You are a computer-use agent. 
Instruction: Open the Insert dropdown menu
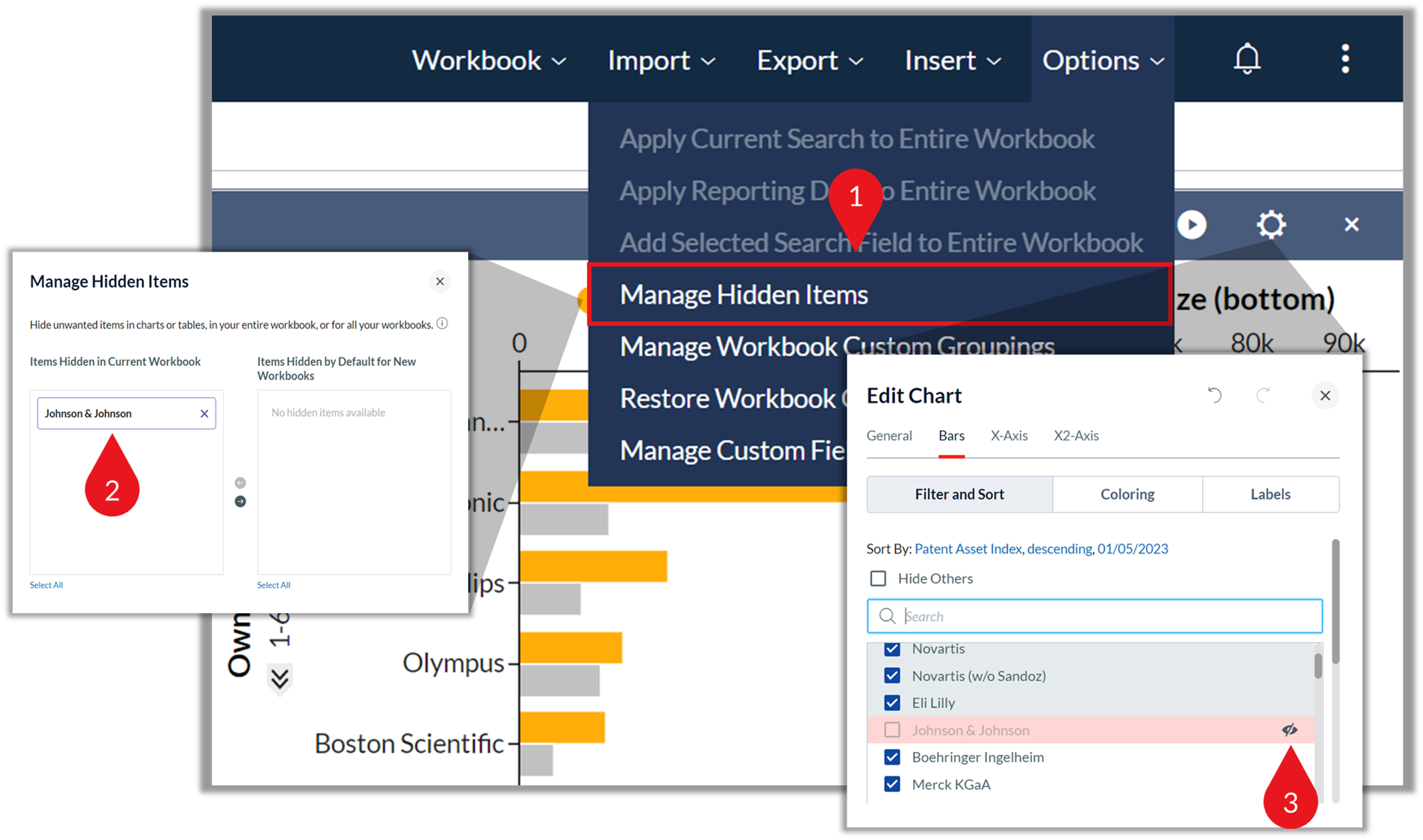[953, 60]
